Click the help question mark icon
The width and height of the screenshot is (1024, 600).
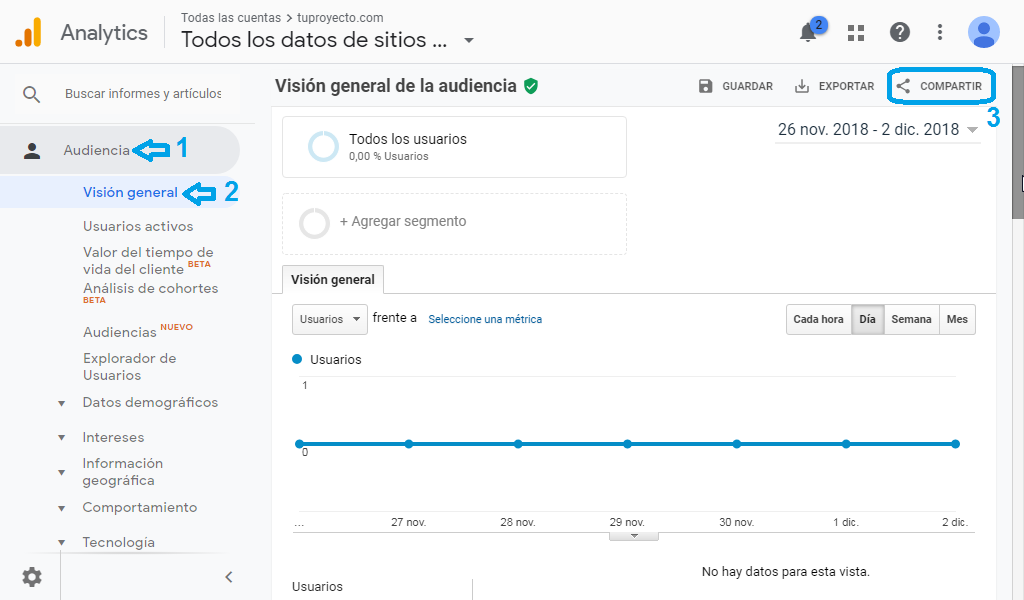pos(900,33)
